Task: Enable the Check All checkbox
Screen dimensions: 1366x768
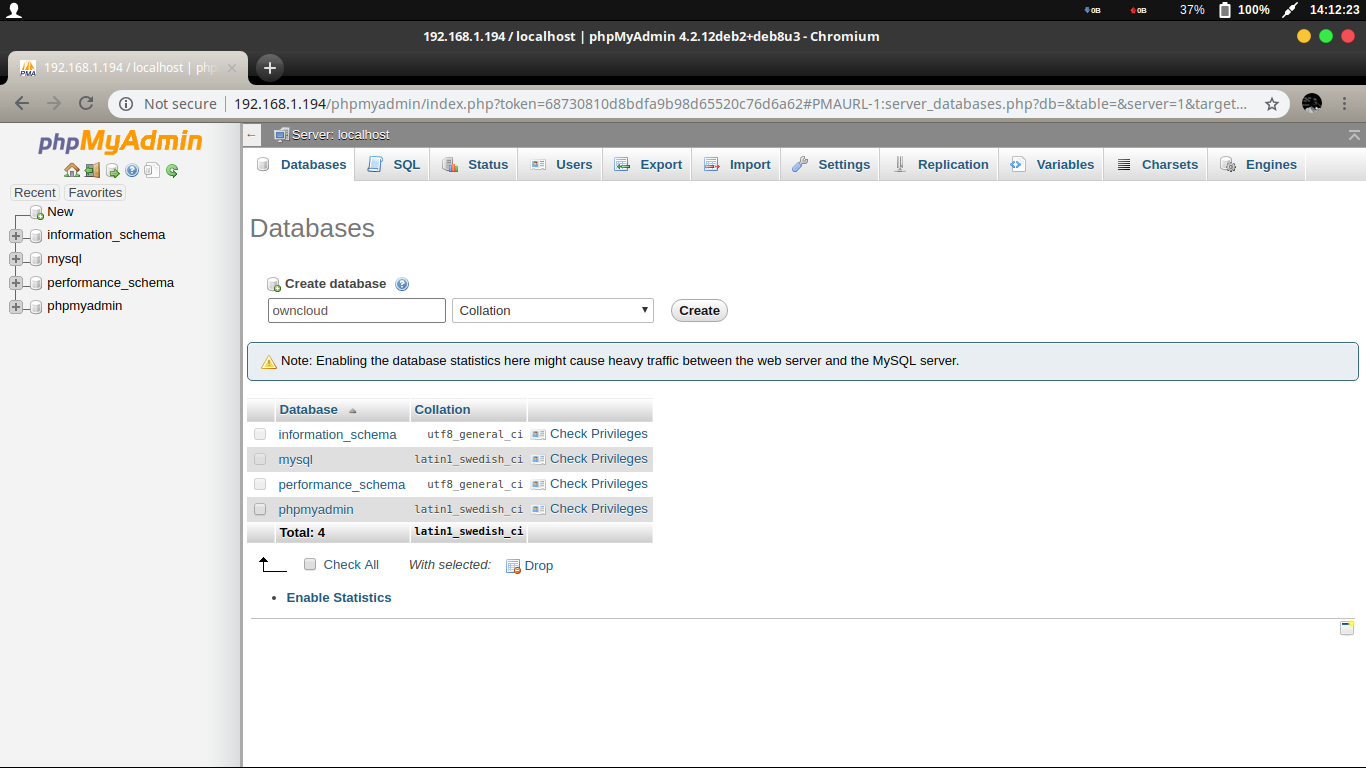Action: (310, 564)
